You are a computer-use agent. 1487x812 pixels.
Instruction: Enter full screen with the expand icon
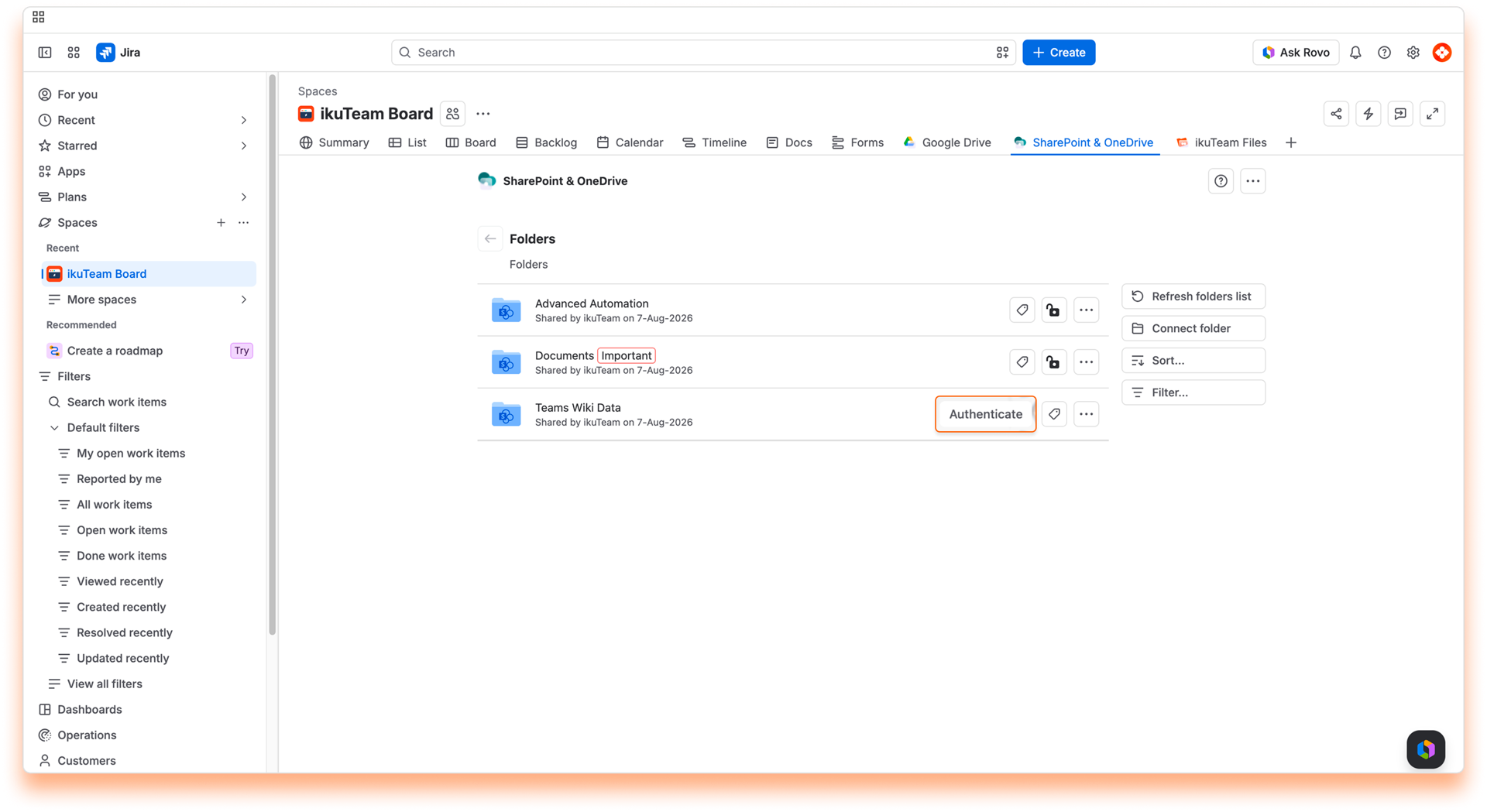tap(1433, 114)
